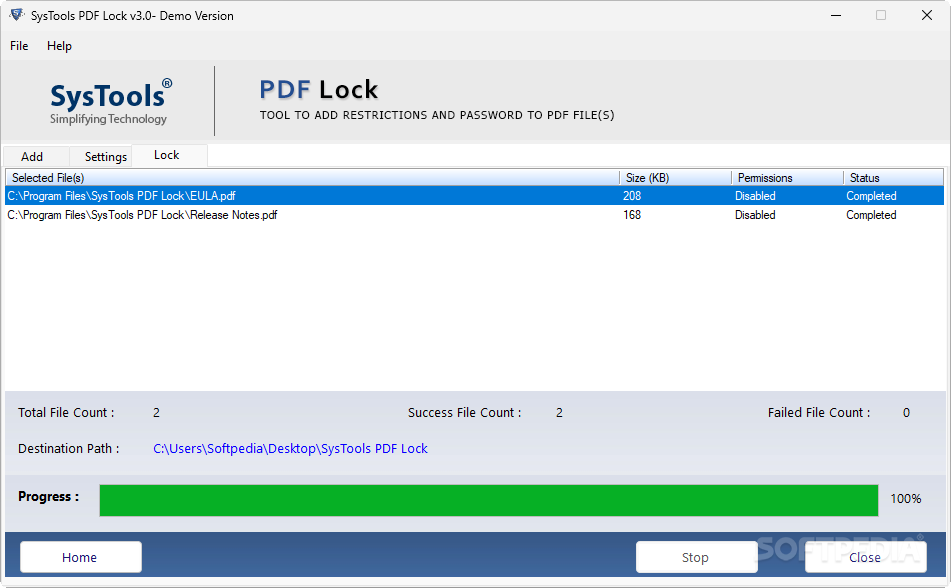Sort by Size (KB) column header

pos(676,178)
